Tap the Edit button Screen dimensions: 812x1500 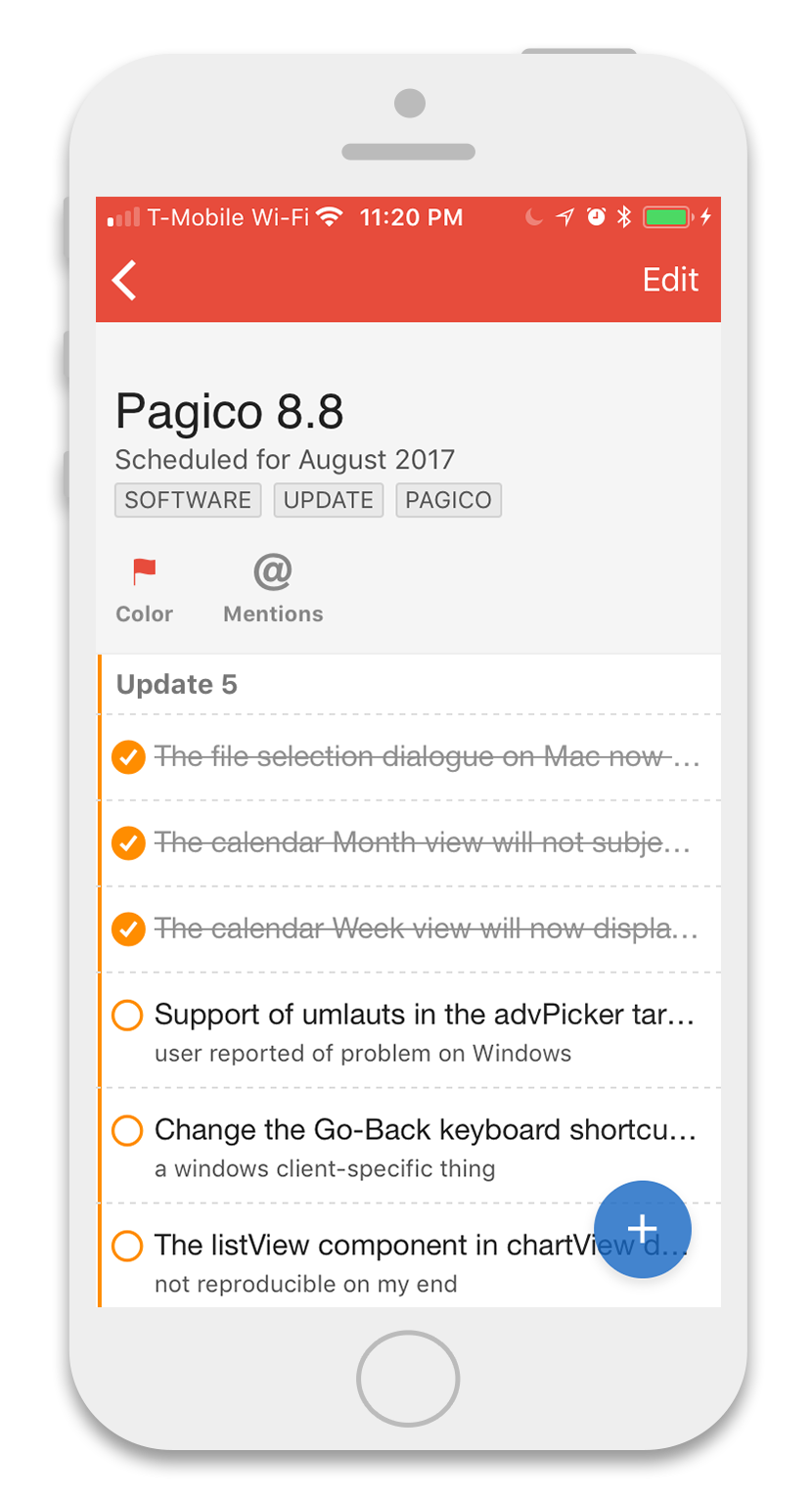[670, 280]
